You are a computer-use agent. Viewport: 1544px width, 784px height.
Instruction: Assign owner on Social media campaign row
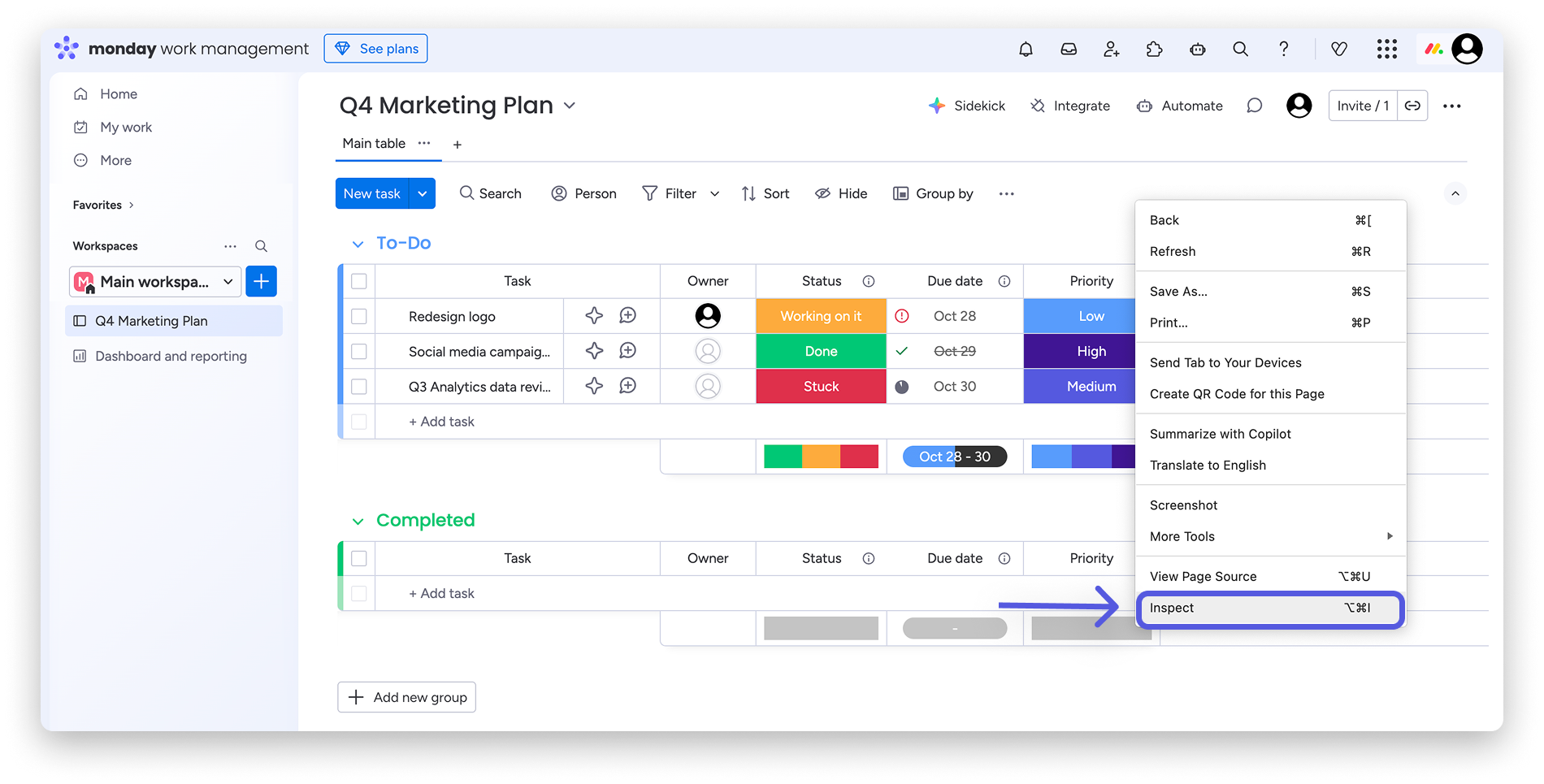coord(708,351)
